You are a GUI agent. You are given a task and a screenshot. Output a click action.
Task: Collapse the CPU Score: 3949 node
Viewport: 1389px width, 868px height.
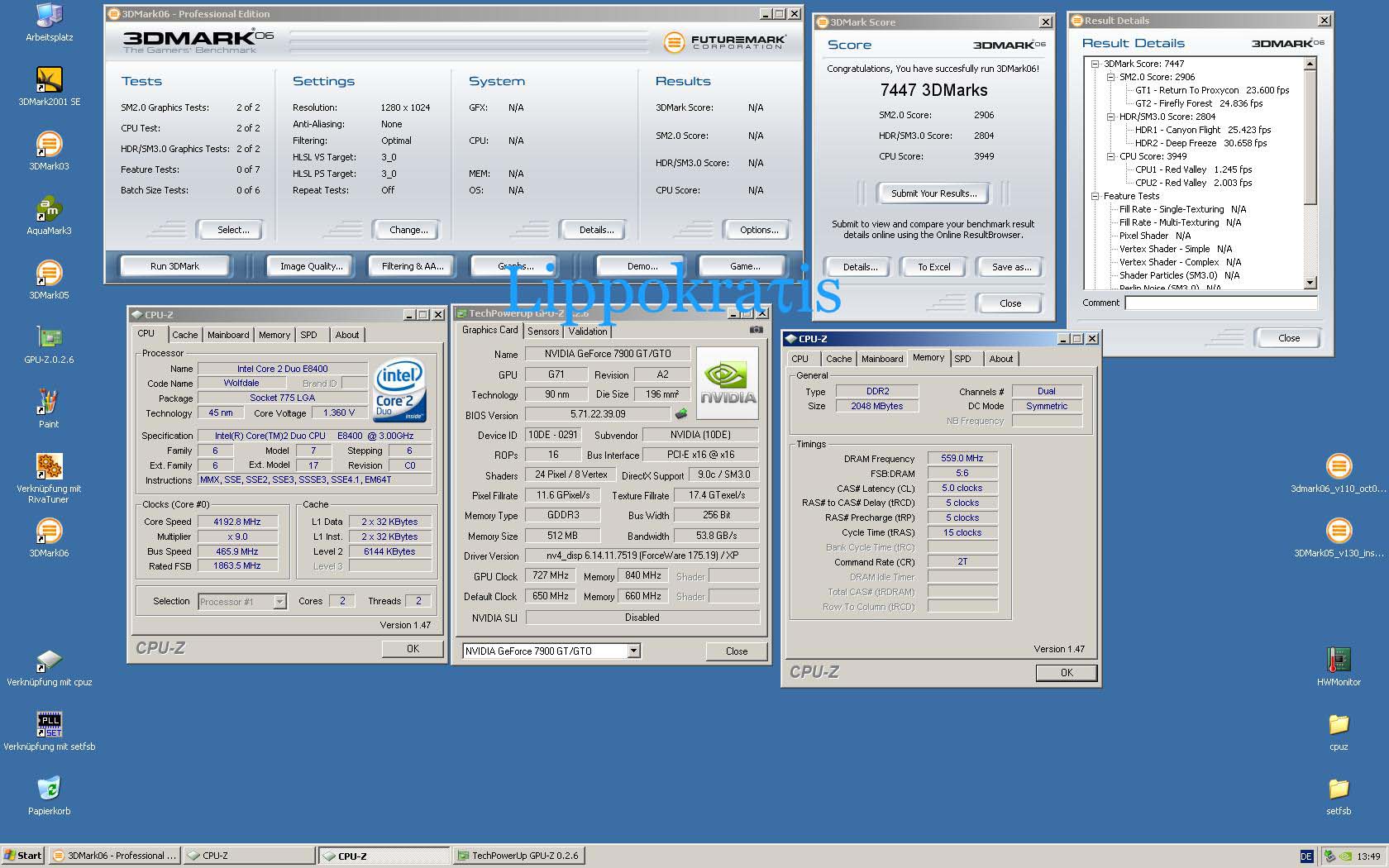(1111, 156)
